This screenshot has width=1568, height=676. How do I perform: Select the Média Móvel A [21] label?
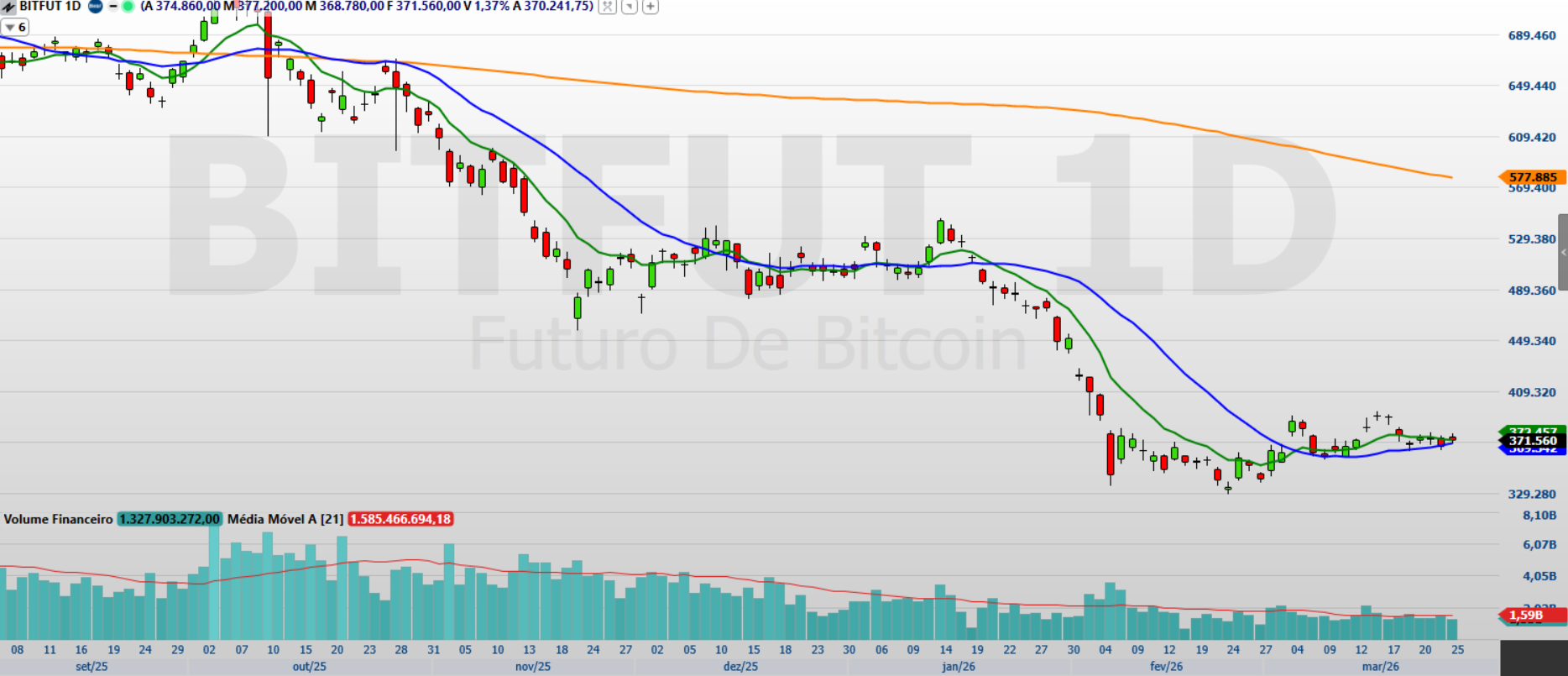285,519
